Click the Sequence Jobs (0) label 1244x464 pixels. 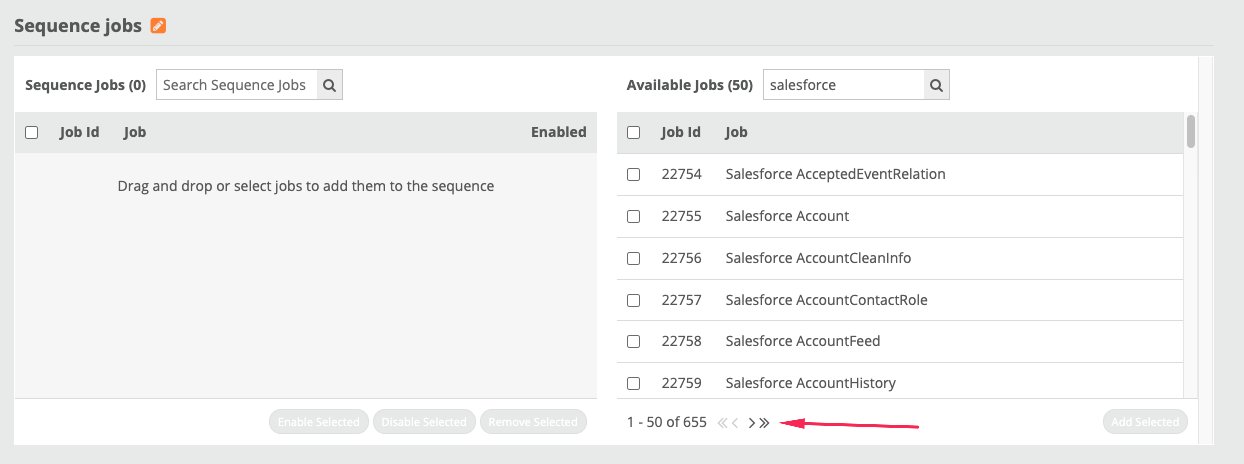pos(86,85)
